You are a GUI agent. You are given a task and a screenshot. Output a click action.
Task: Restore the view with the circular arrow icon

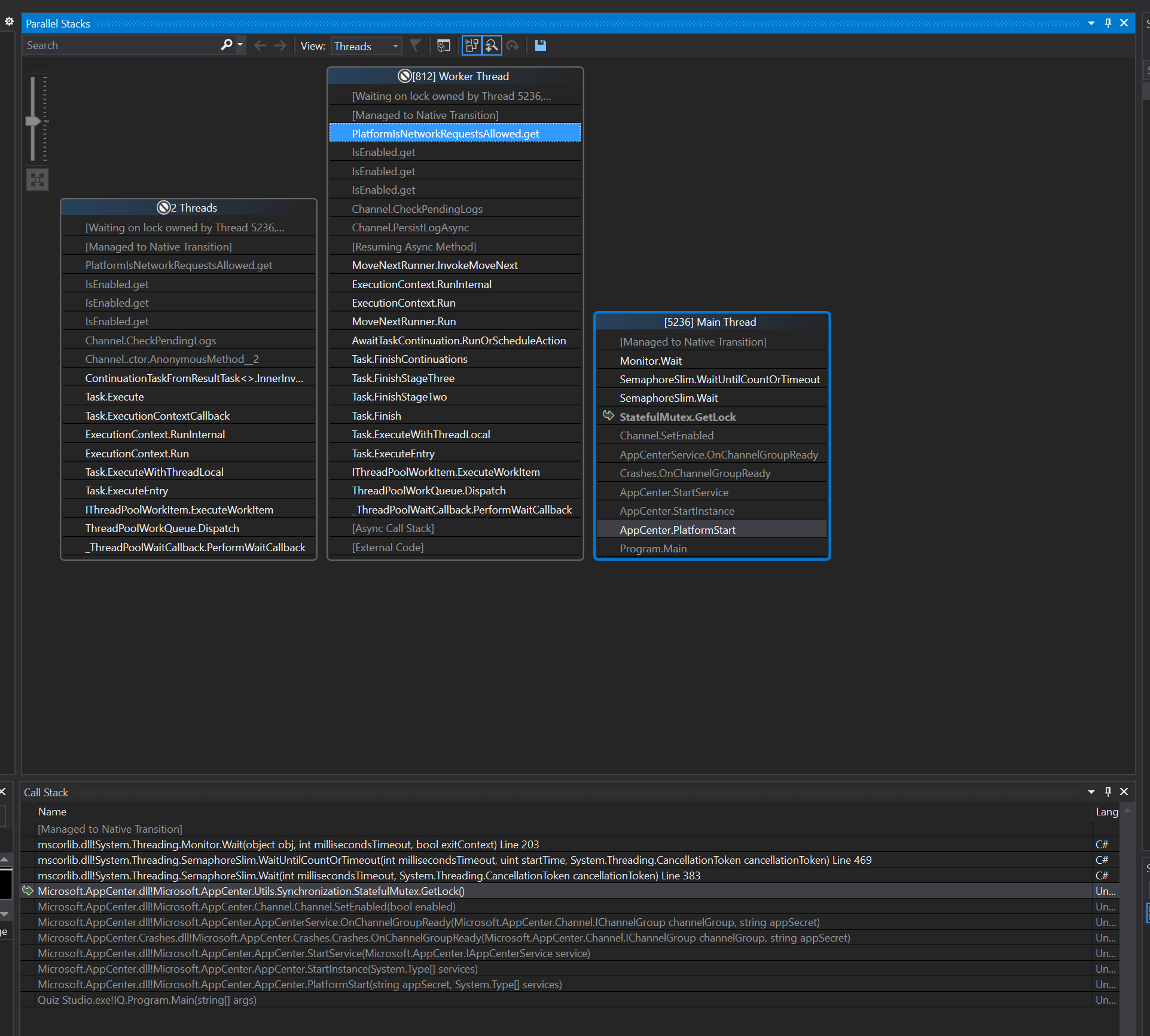click(513, 45)
